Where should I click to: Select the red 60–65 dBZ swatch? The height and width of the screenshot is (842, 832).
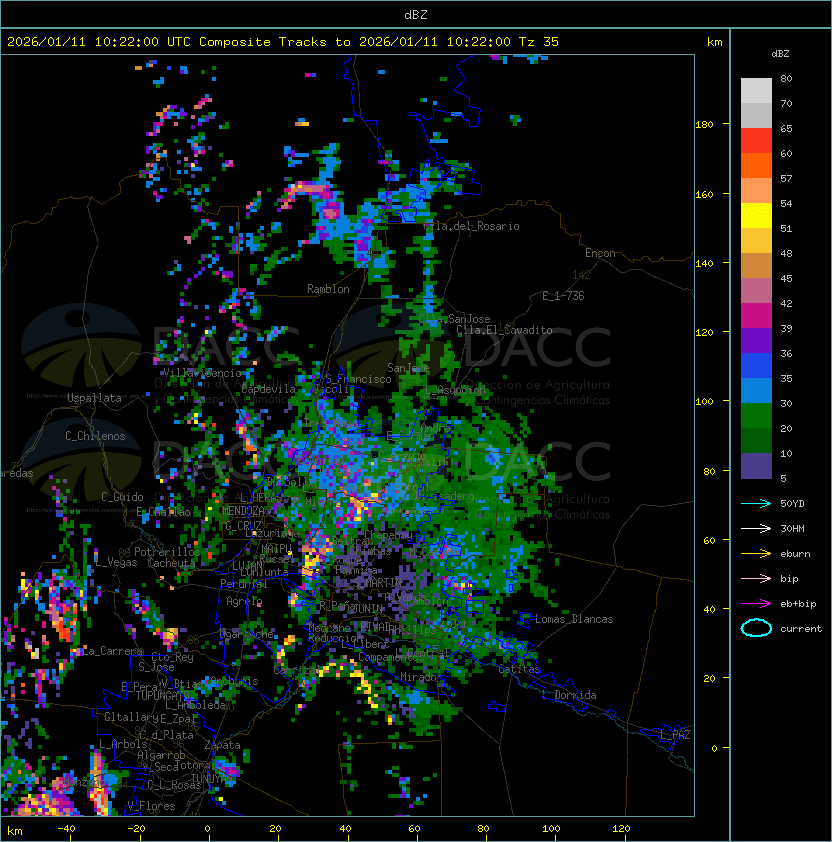coord(756,141)
